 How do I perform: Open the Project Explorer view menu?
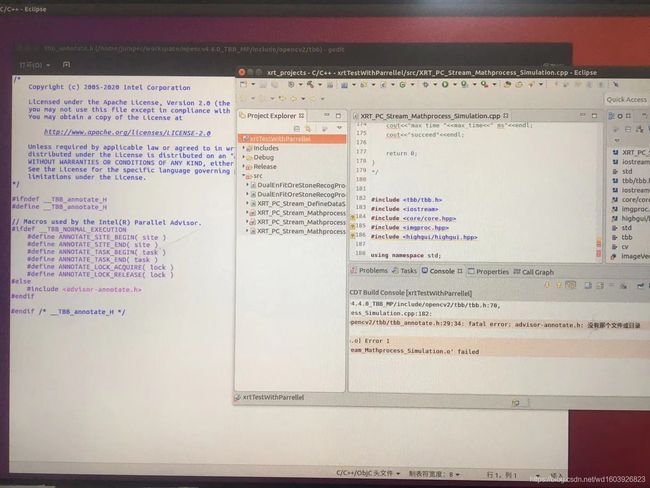tap(340, 128)
